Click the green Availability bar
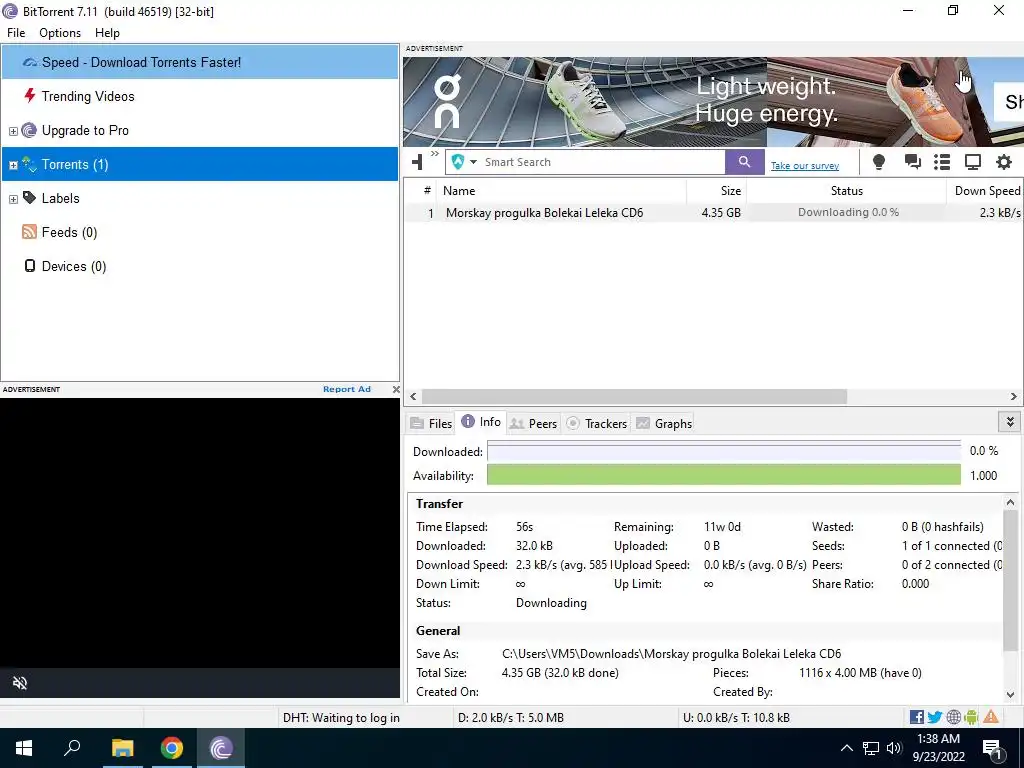Viewport: 1024px width, 768px height. tap(724, 475)
